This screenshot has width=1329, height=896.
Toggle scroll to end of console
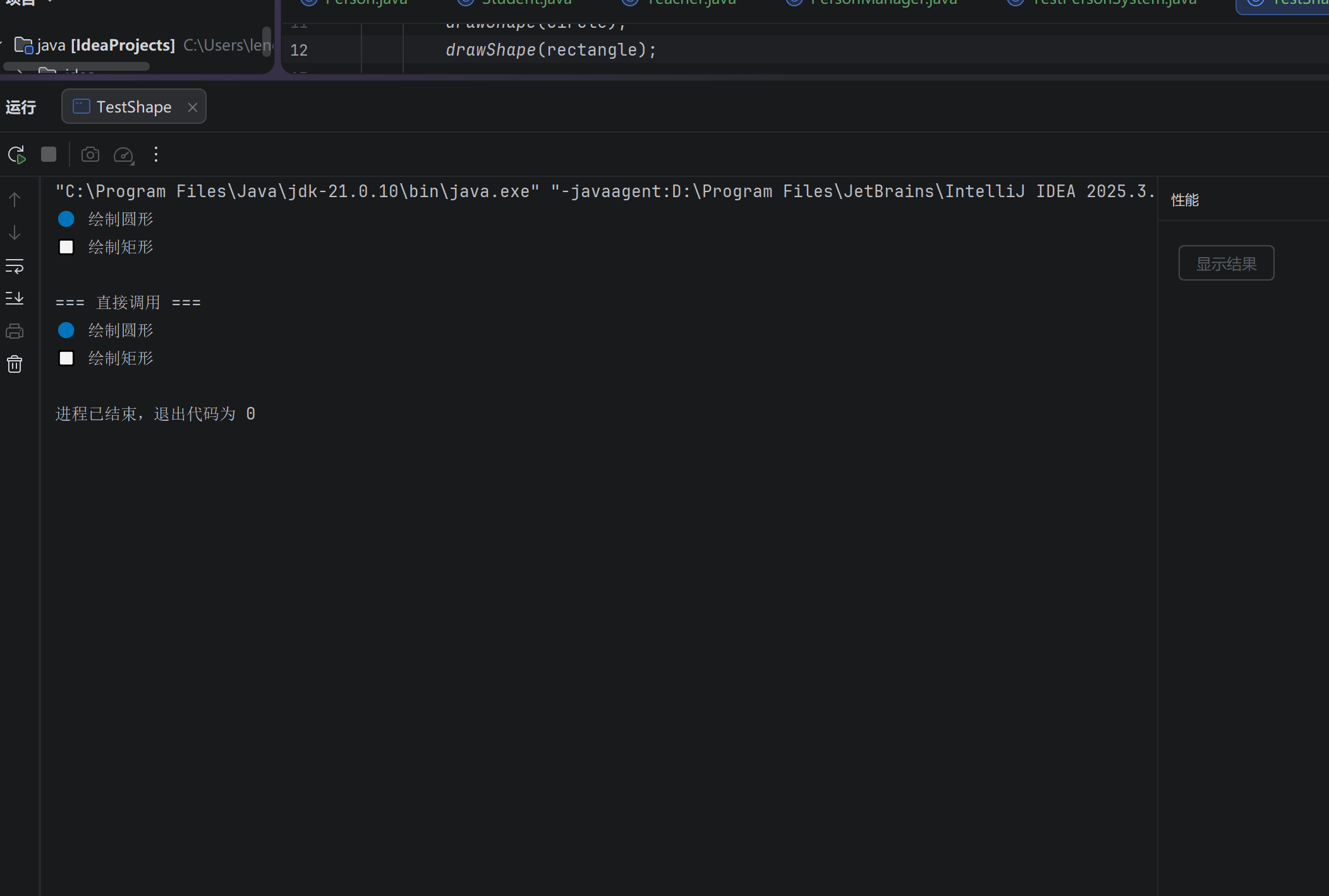tap(15, 298)
